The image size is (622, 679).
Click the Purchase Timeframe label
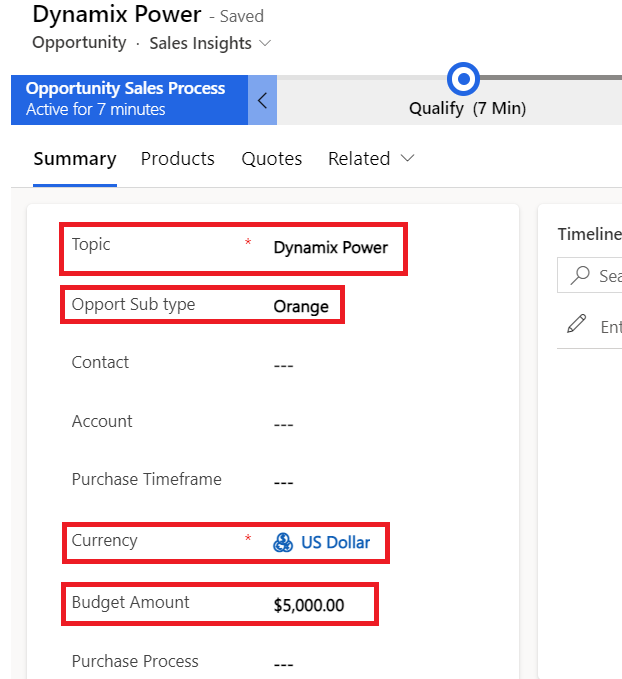pos(146,479)
